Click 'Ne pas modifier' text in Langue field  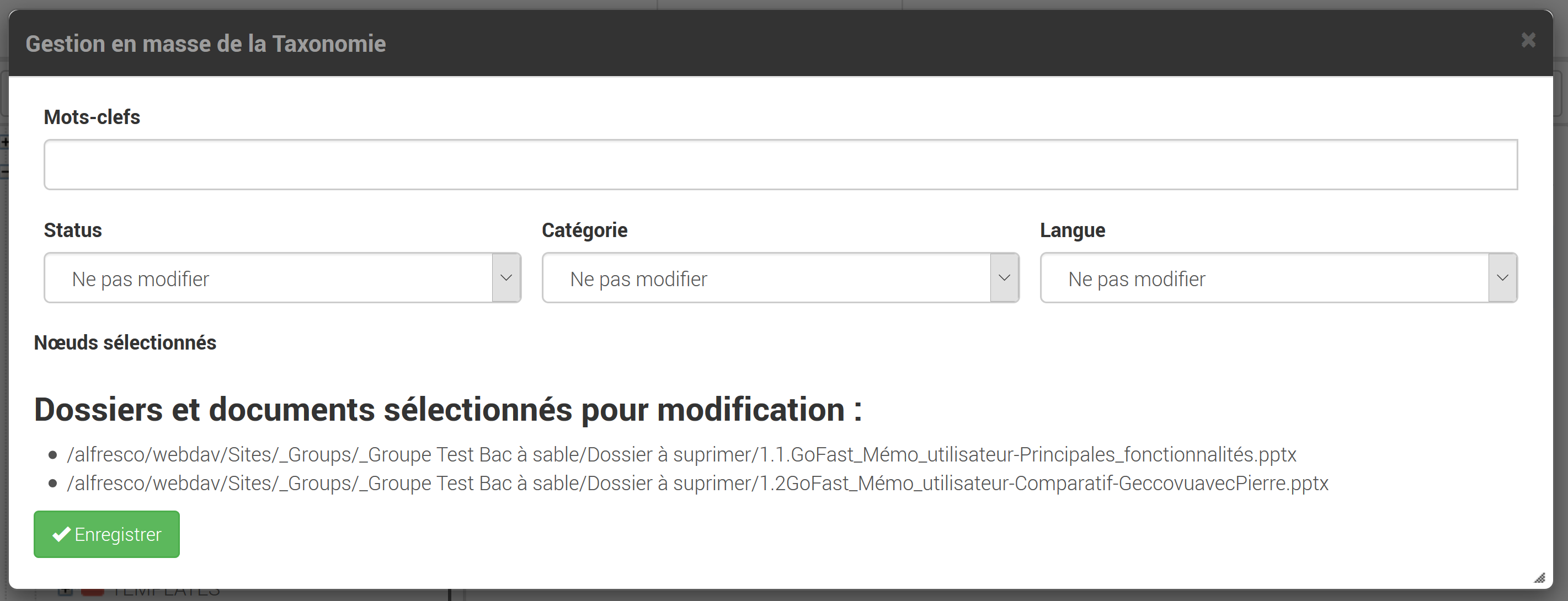(x=1137, y=279)
